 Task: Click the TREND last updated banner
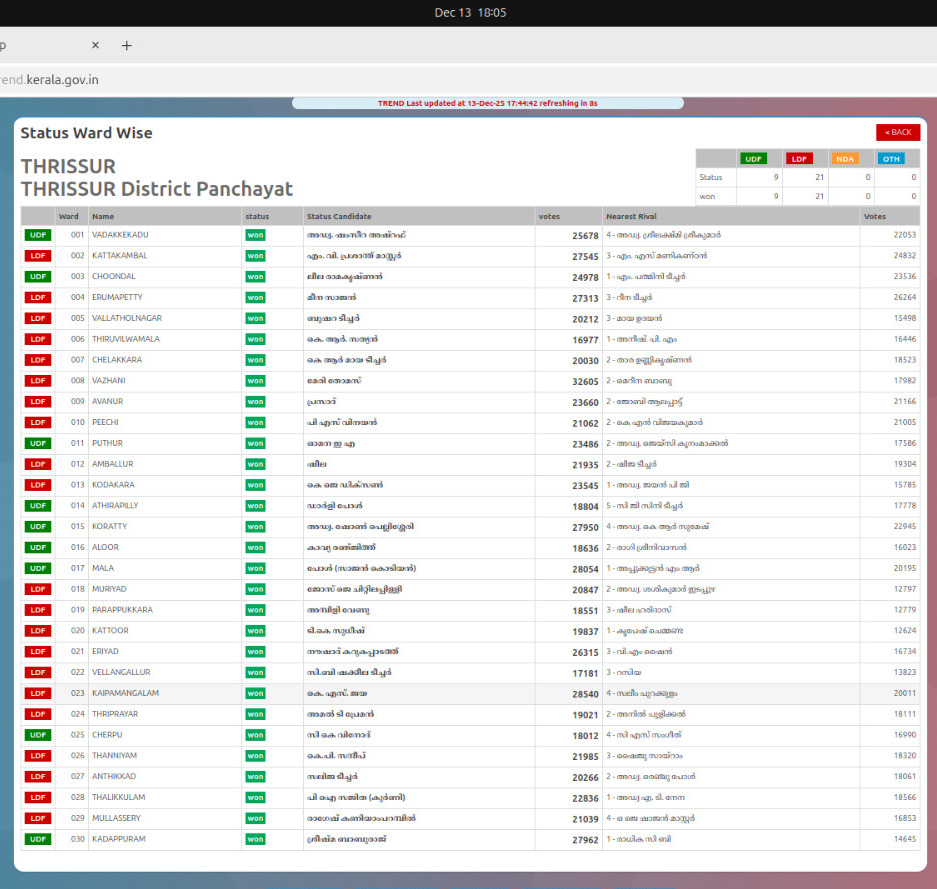(x=487, y=103)
